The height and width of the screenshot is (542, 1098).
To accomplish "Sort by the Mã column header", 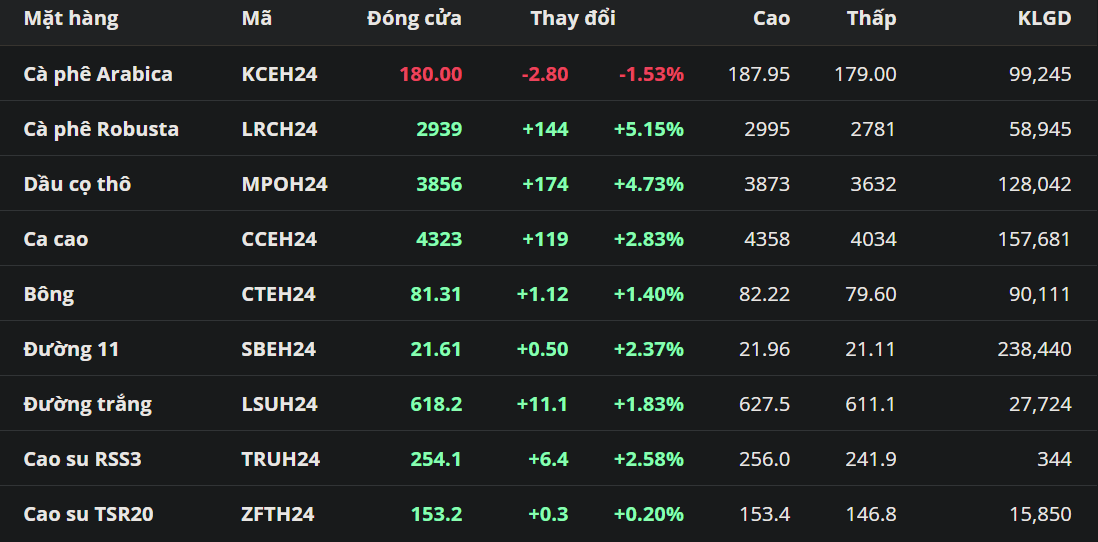I will click(x=256, y=18).
